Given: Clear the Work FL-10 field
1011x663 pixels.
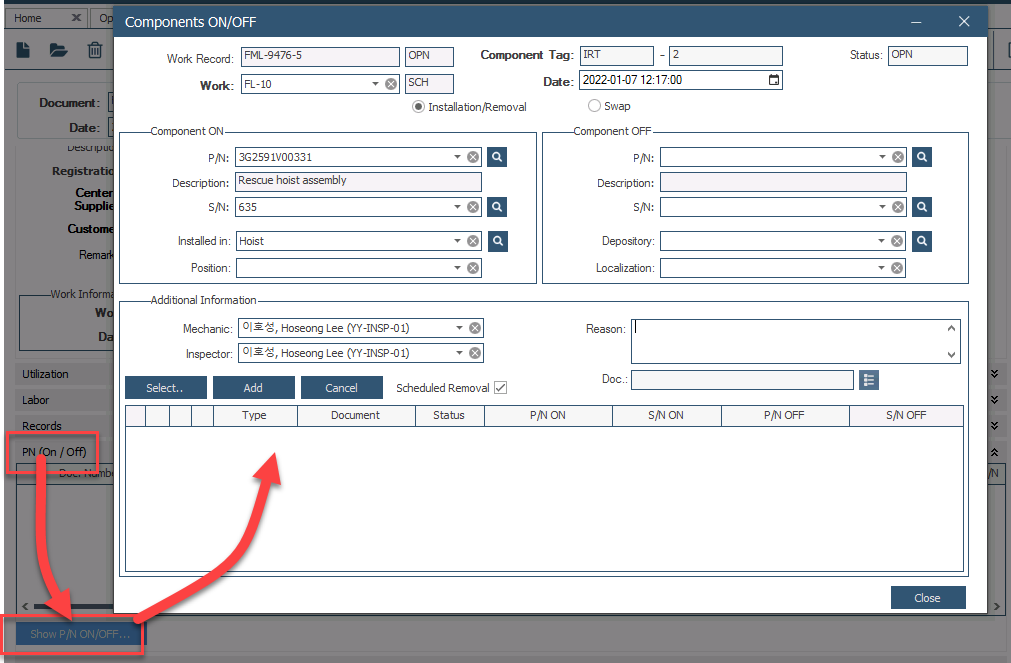Looking at the screenshot, I should click(391, 84).
